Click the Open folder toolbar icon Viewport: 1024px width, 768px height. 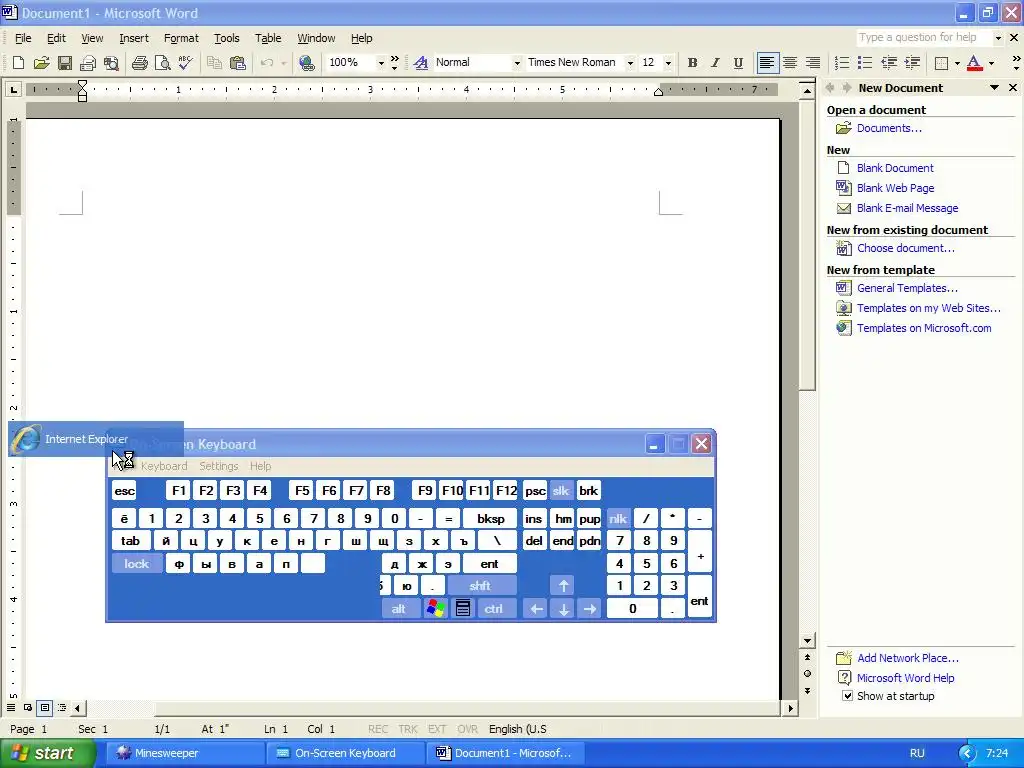point(41,63)
